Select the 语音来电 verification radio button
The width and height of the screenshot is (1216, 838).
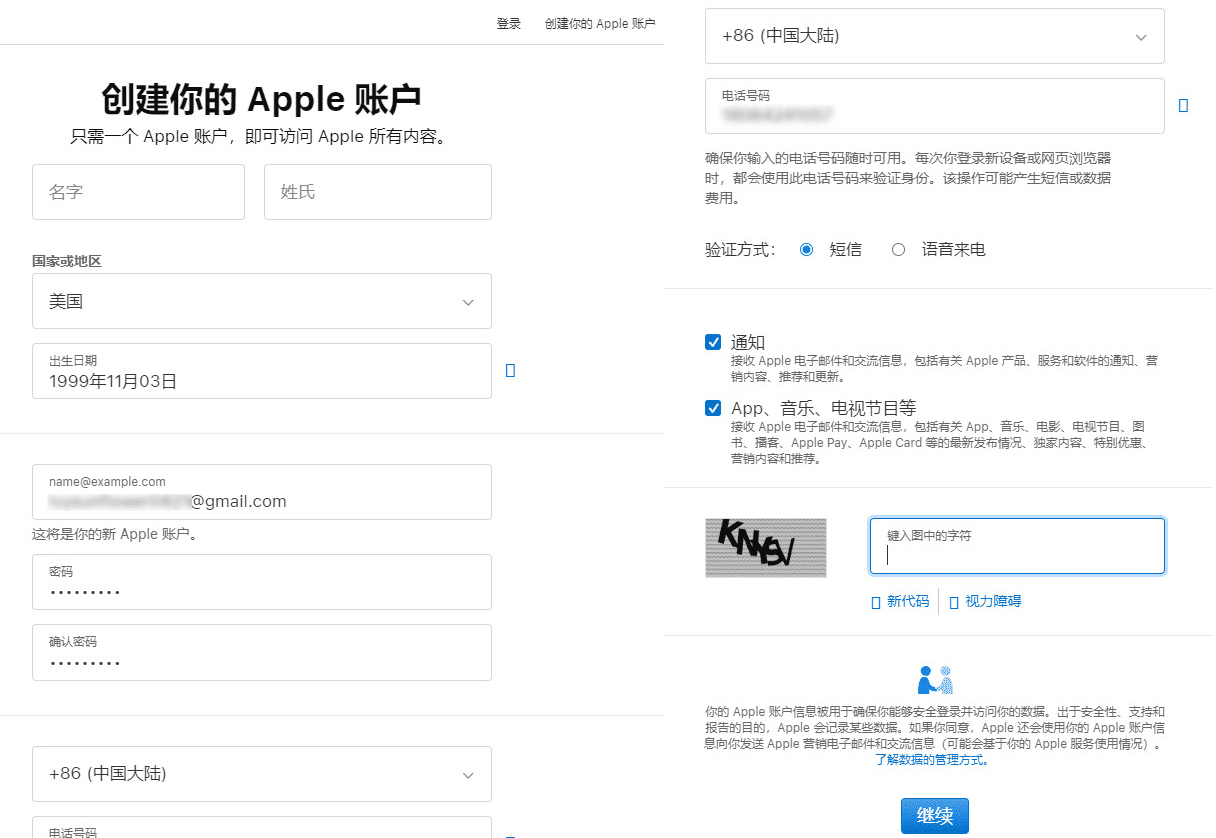coord(898,249)
